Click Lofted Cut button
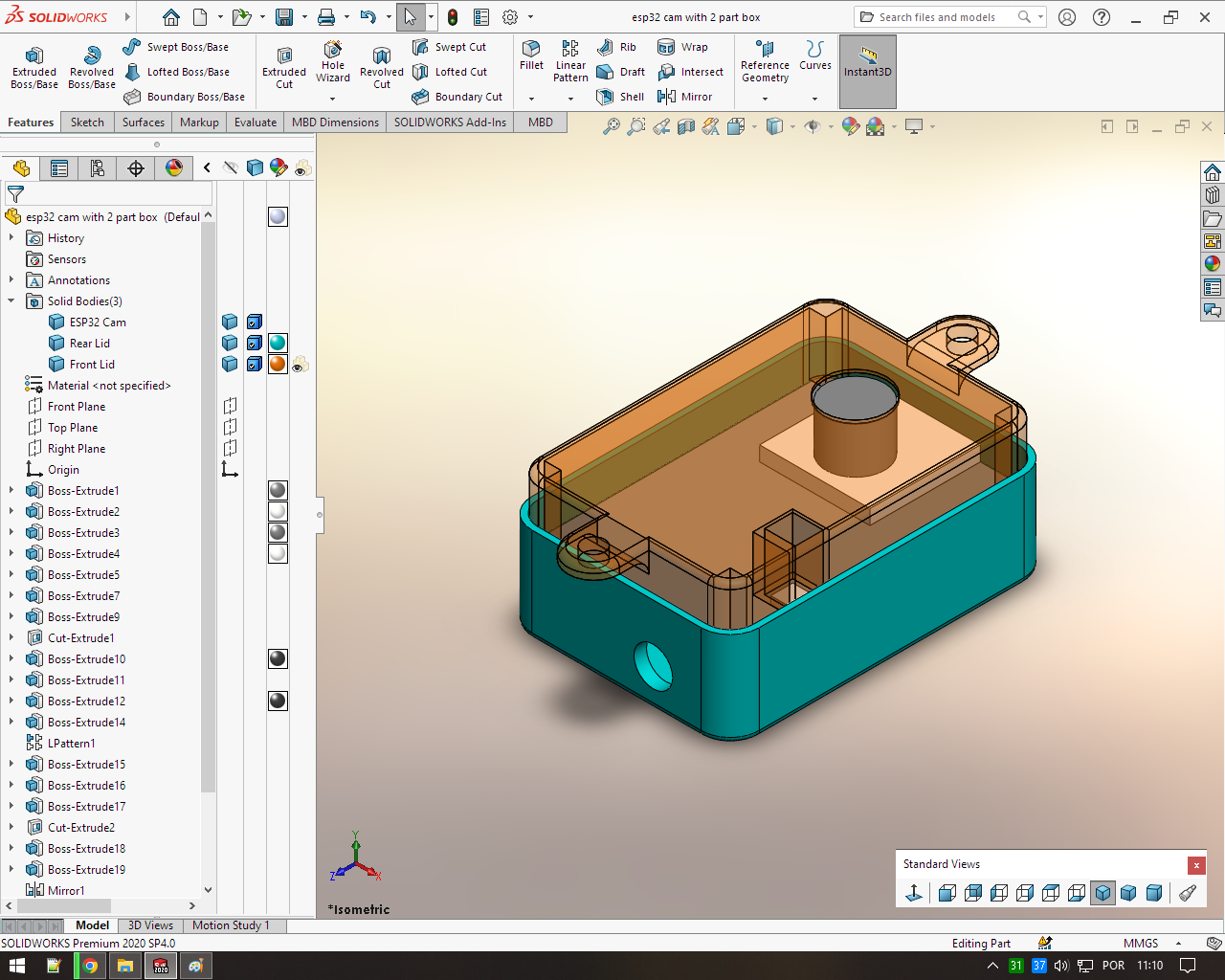Viewport: 1225px width, 980px height. pyautogui.click(x=450, y=72)
